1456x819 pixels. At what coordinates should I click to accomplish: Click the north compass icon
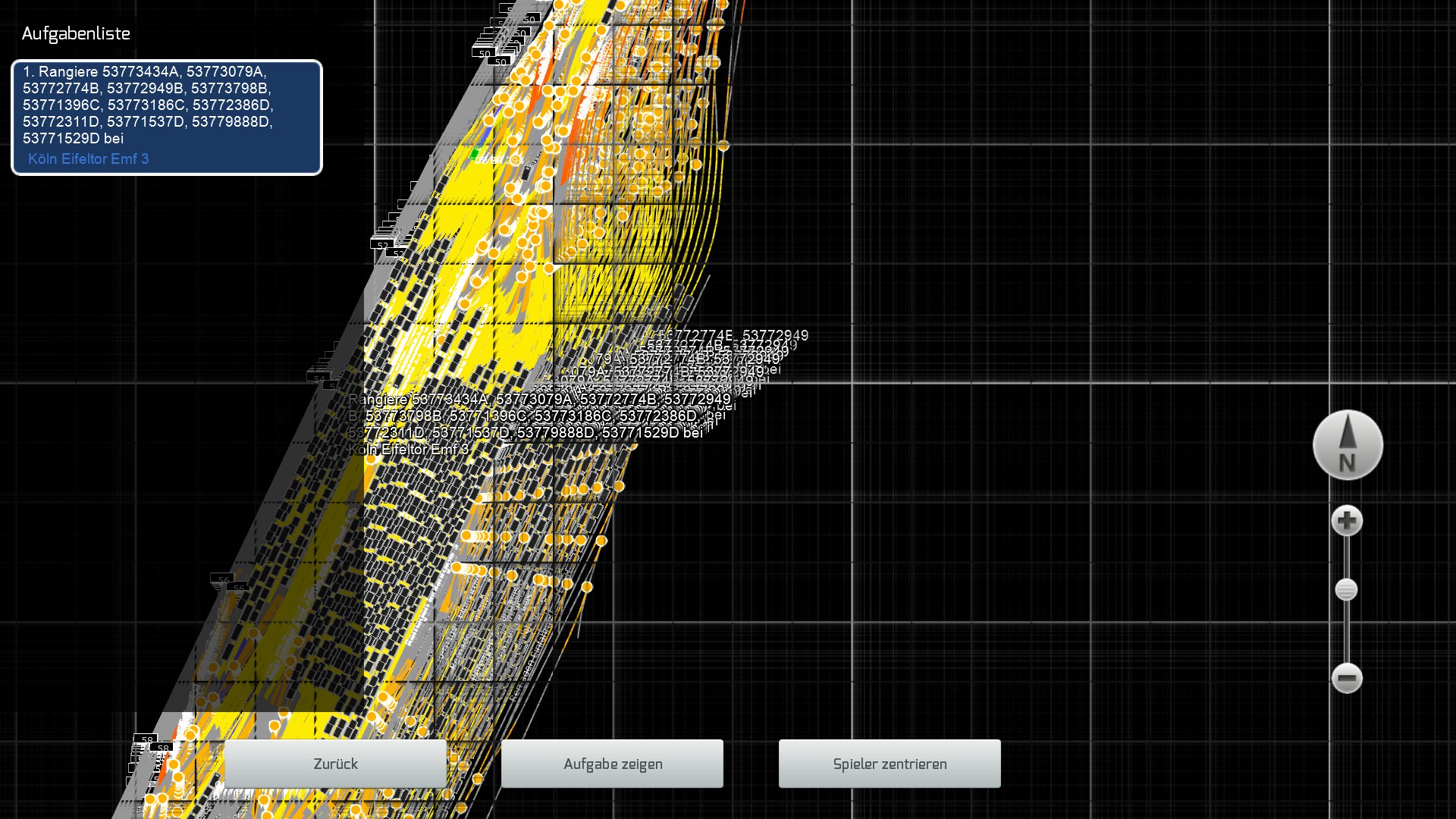(x=1348, y=445)
